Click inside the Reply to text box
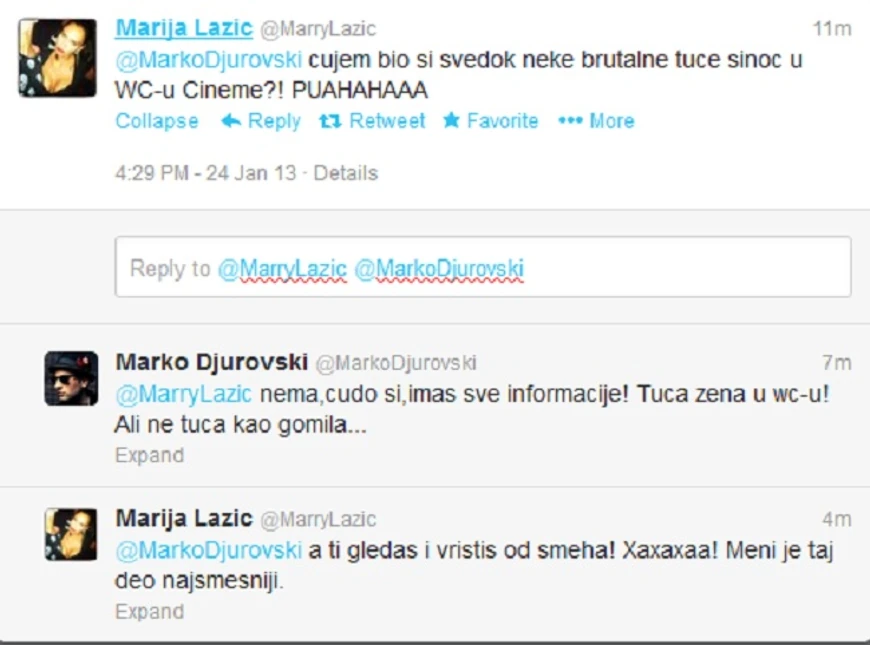 click(x=483, y=267)
